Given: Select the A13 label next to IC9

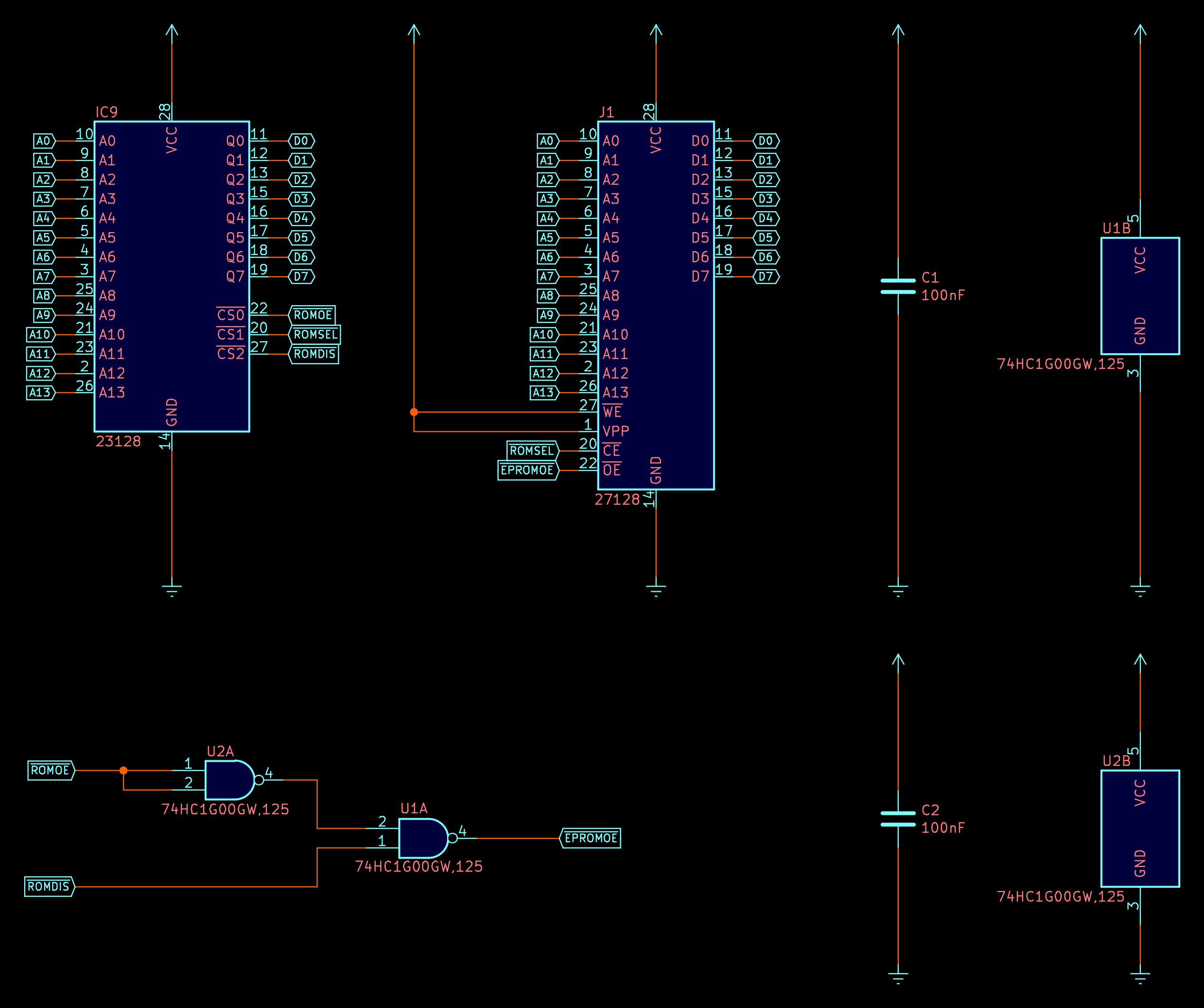Looking at the screenshot, I should coord(40,392).
